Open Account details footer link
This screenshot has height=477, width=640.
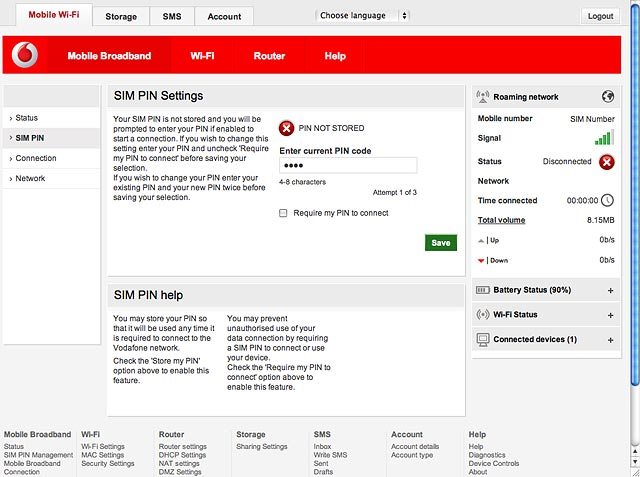coord(415,446)
